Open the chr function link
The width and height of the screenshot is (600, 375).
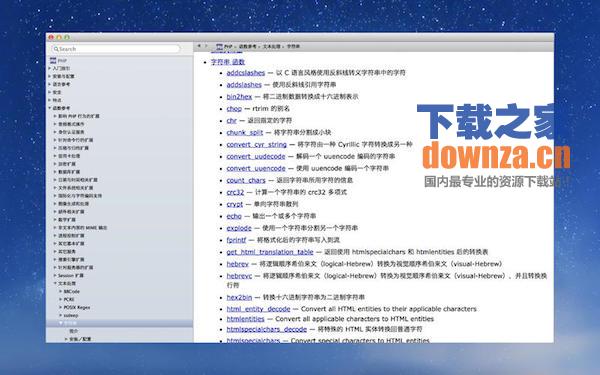tap(232, 121)
